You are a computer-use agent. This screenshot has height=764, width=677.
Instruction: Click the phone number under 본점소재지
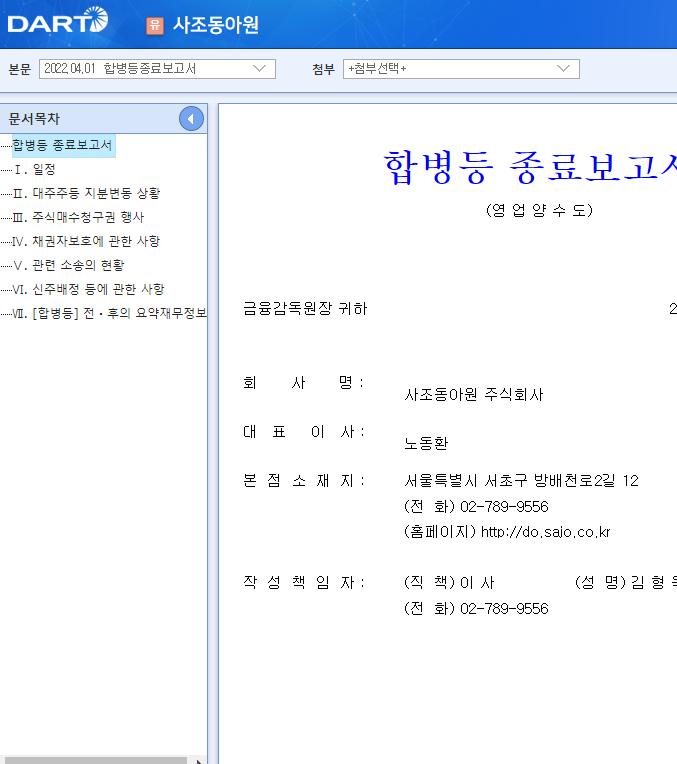[504, 507]
